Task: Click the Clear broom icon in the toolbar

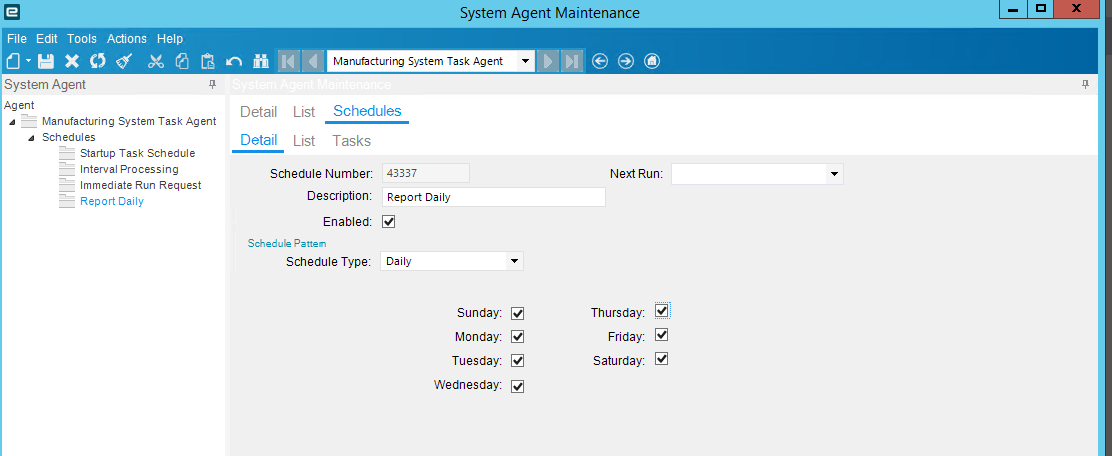Action: 124,61
